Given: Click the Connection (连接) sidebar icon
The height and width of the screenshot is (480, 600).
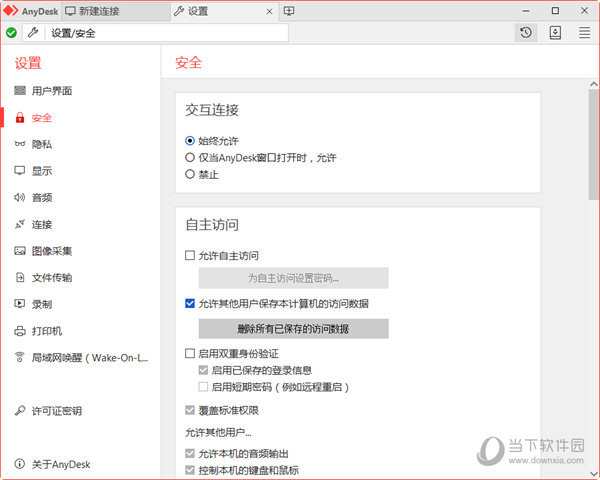Looking at the screenshot, I should pos(20,224).
